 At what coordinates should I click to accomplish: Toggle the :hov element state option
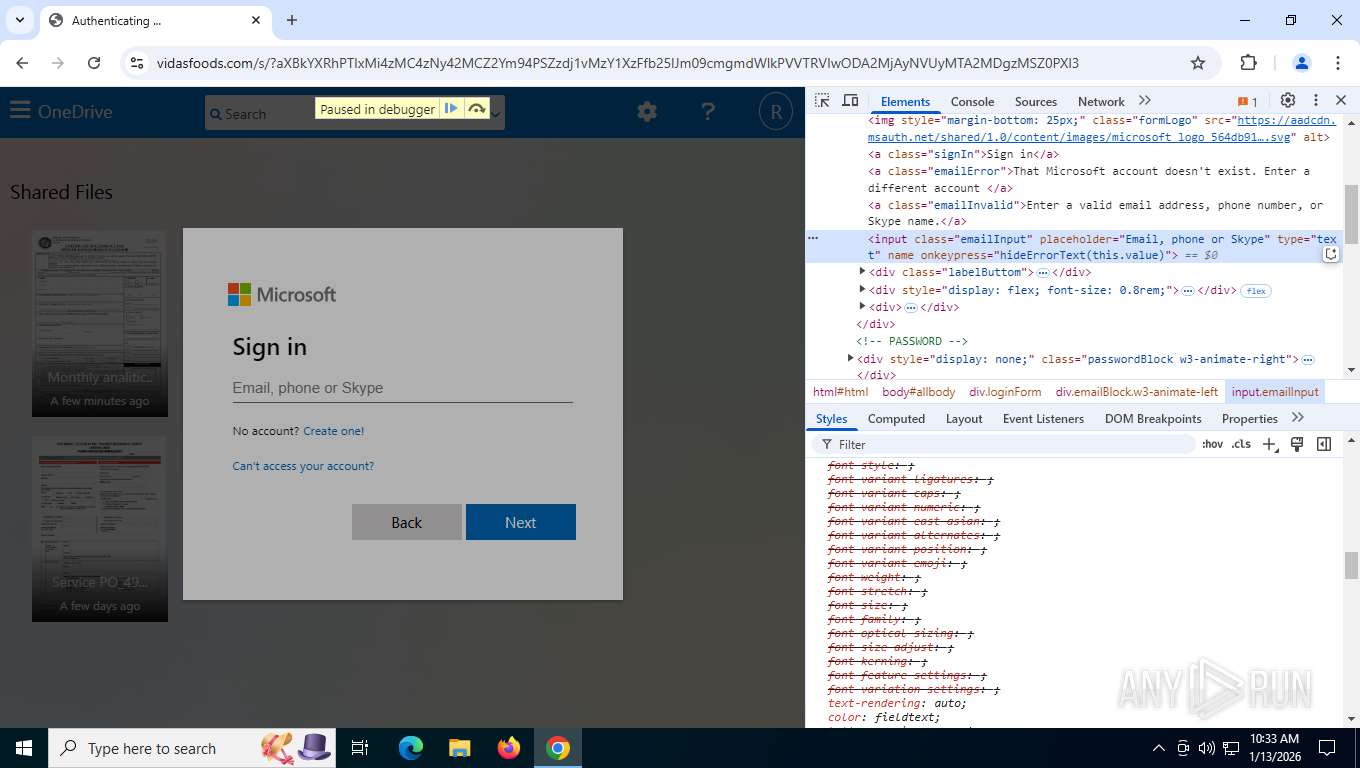coord(1212,444)
